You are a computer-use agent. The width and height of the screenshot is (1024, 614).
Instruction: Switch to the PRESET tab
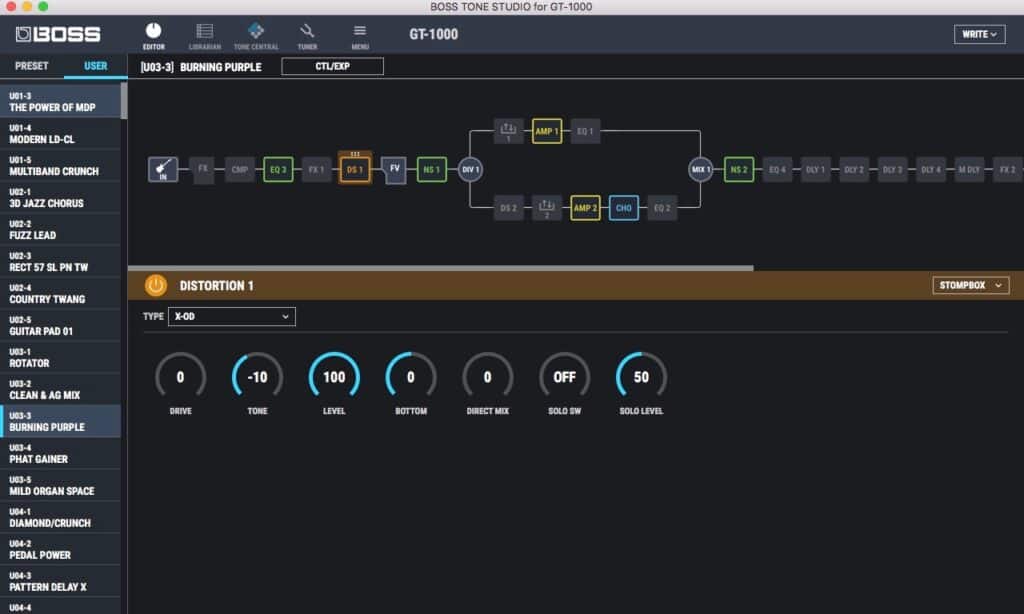[x=31, y=66]
